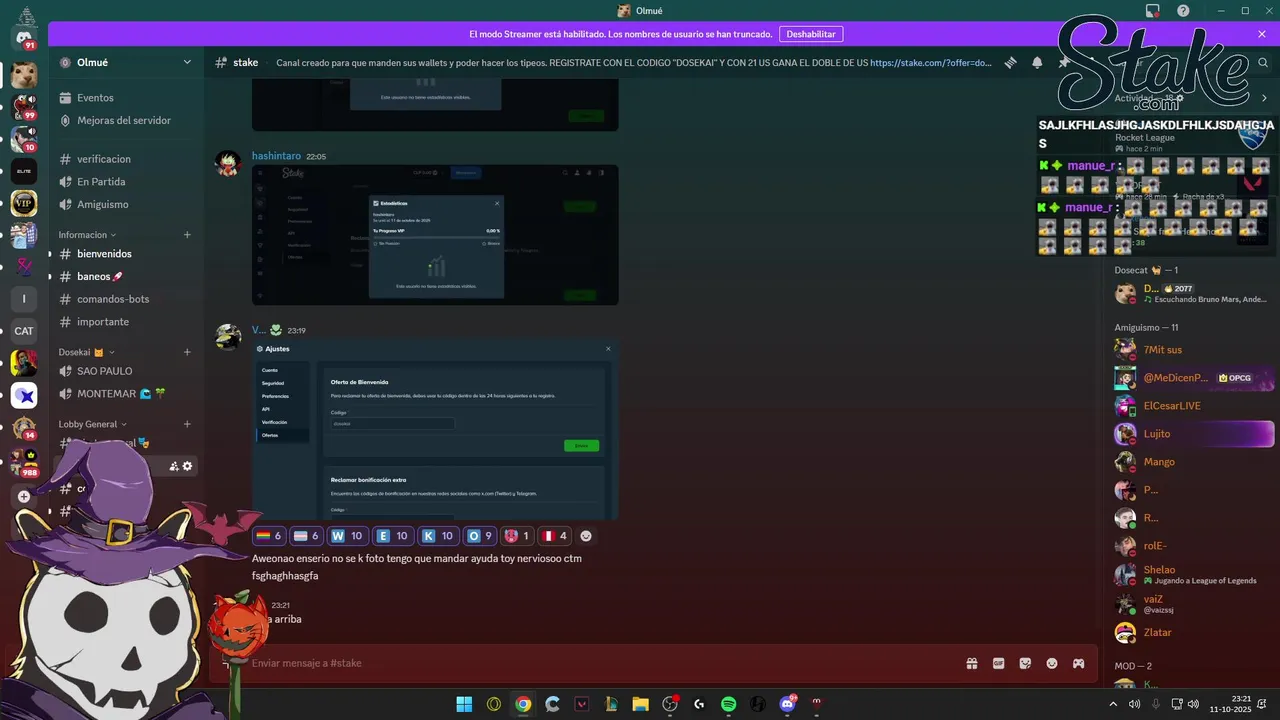Open the GIF picker
The width and height of the screenshot is (1280, 720).
click(x=998, y=663)
